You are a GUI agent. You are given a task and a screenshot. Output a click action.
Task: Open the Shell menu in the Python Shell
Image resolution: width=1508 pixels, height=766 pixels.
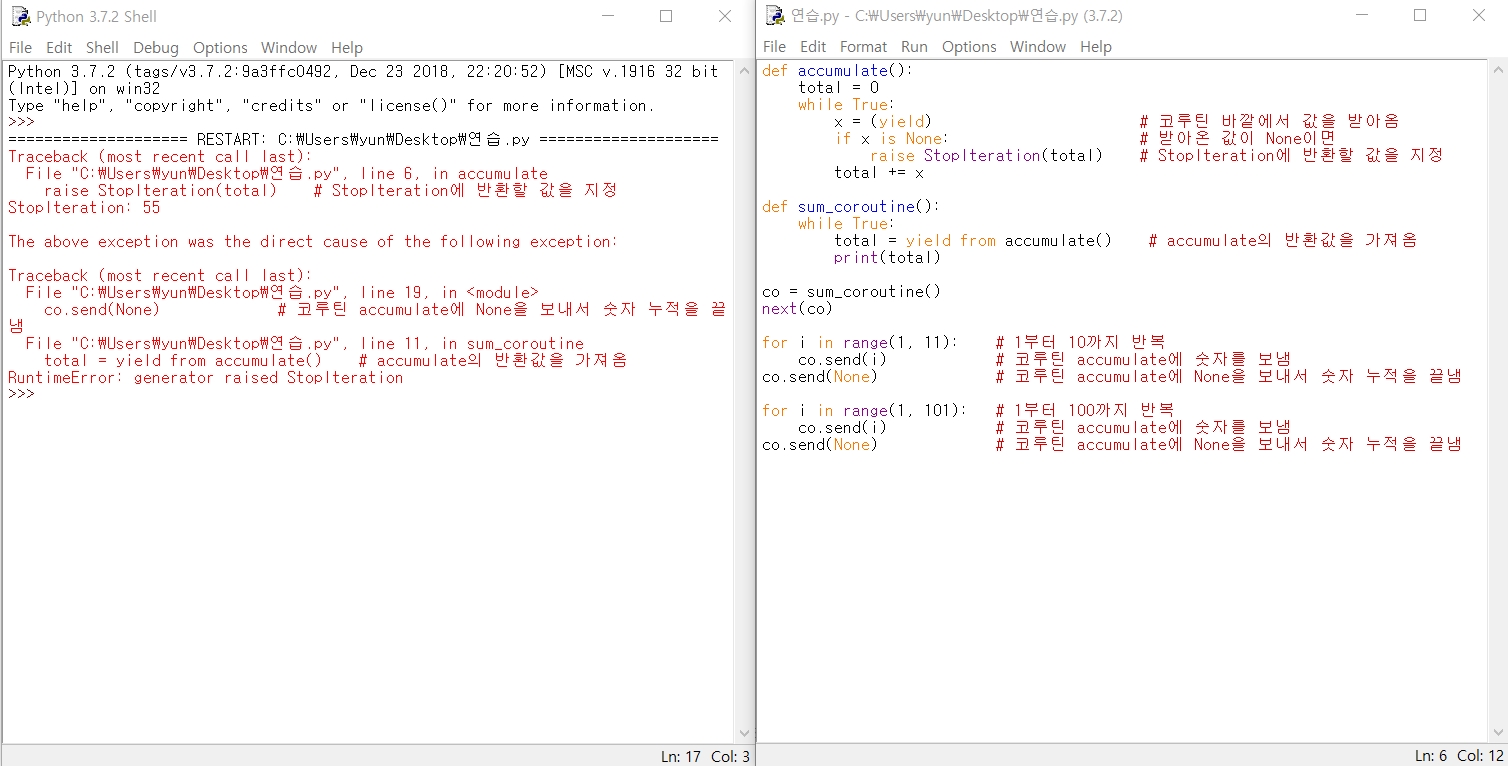pyautogui.click(x=102, y=47)
